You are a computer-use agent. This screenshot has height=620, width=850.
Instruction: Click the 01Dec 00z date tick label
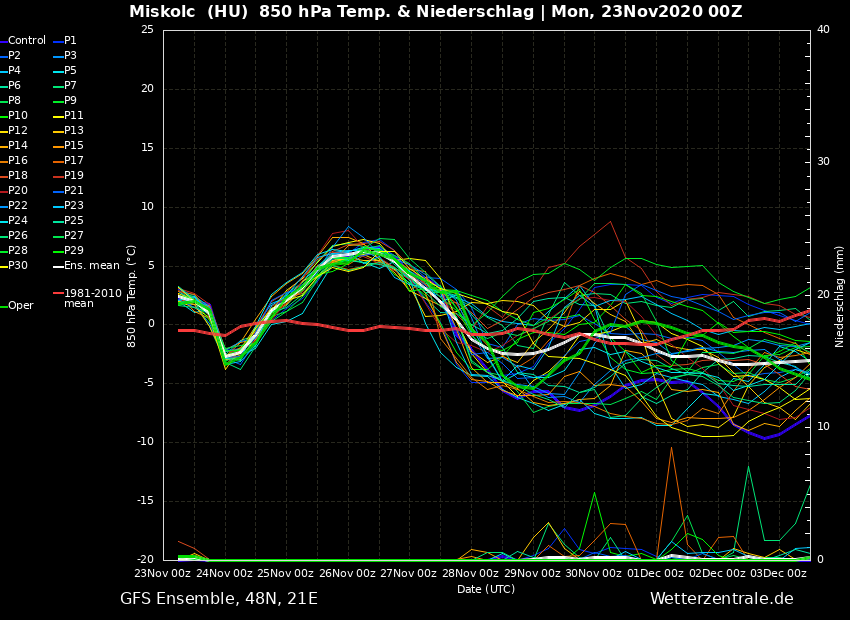(x=656, y=573)
